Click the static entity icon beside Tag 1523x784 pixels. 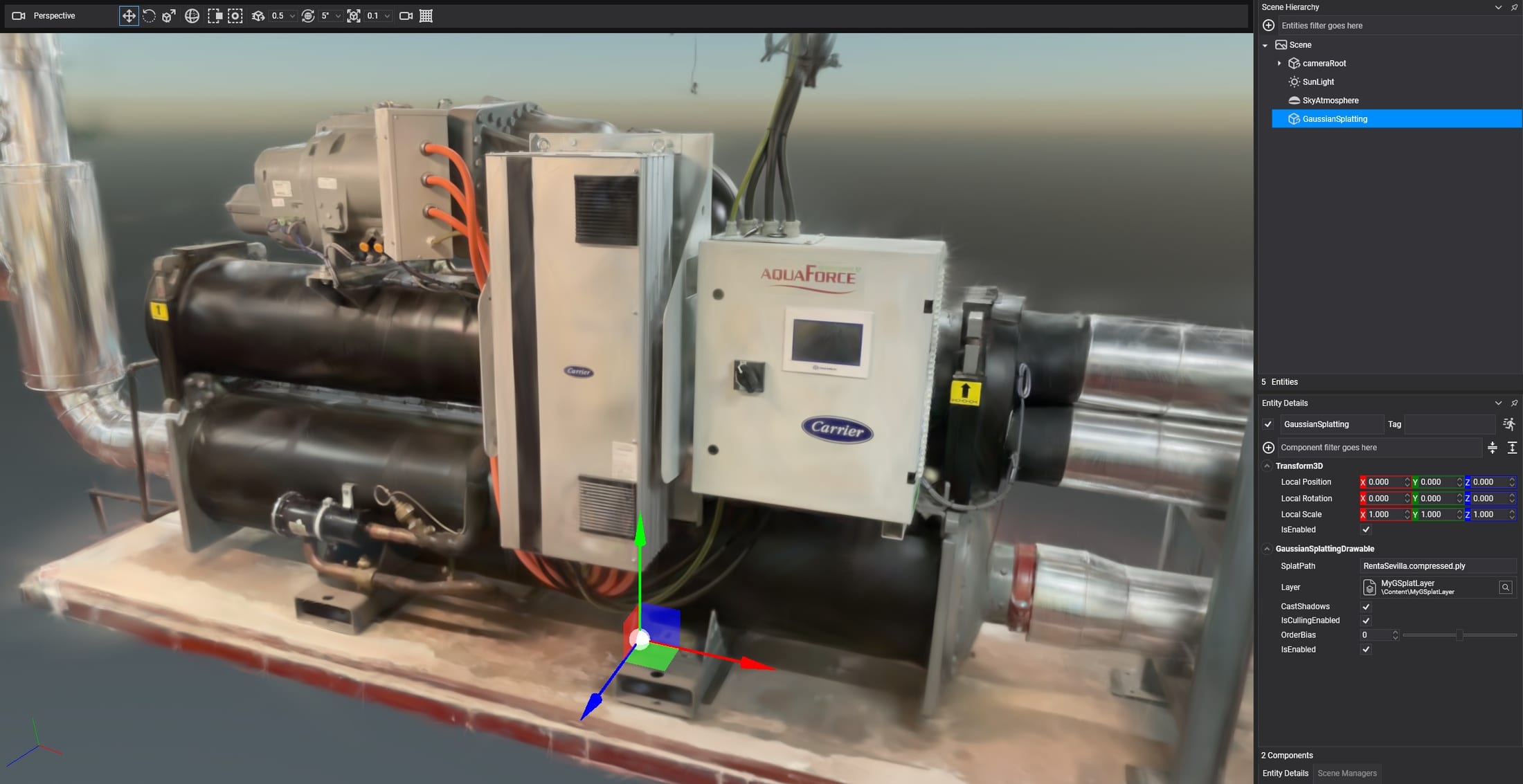(x=1509, y=424)
